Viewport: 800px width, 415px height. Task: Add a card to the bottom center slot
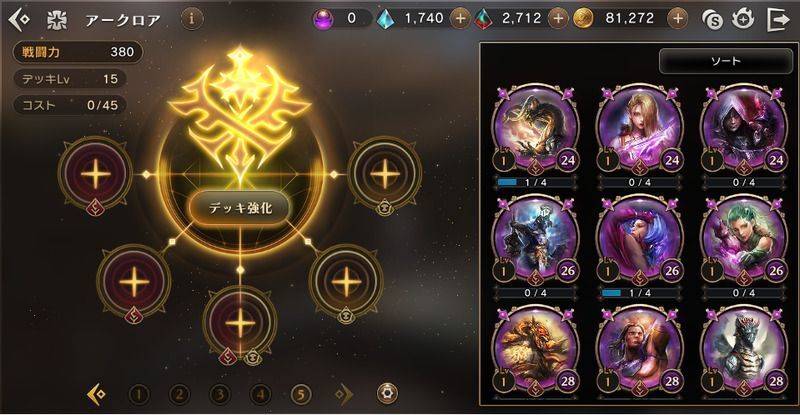pos(240,323)
